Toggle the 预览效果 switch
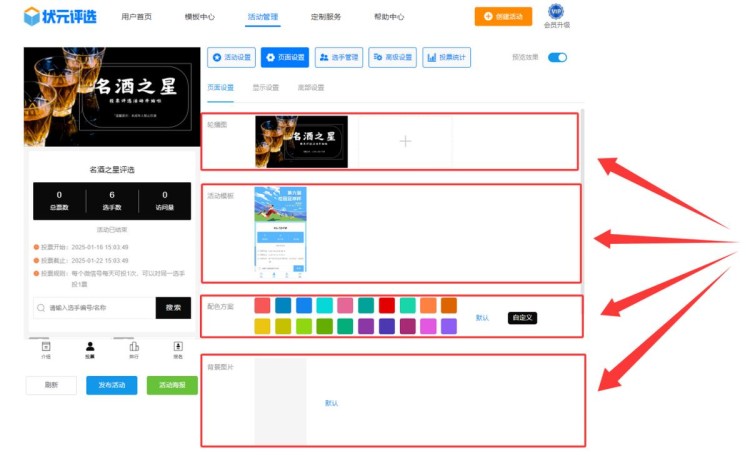750x456 pixels. coord(557,57)
